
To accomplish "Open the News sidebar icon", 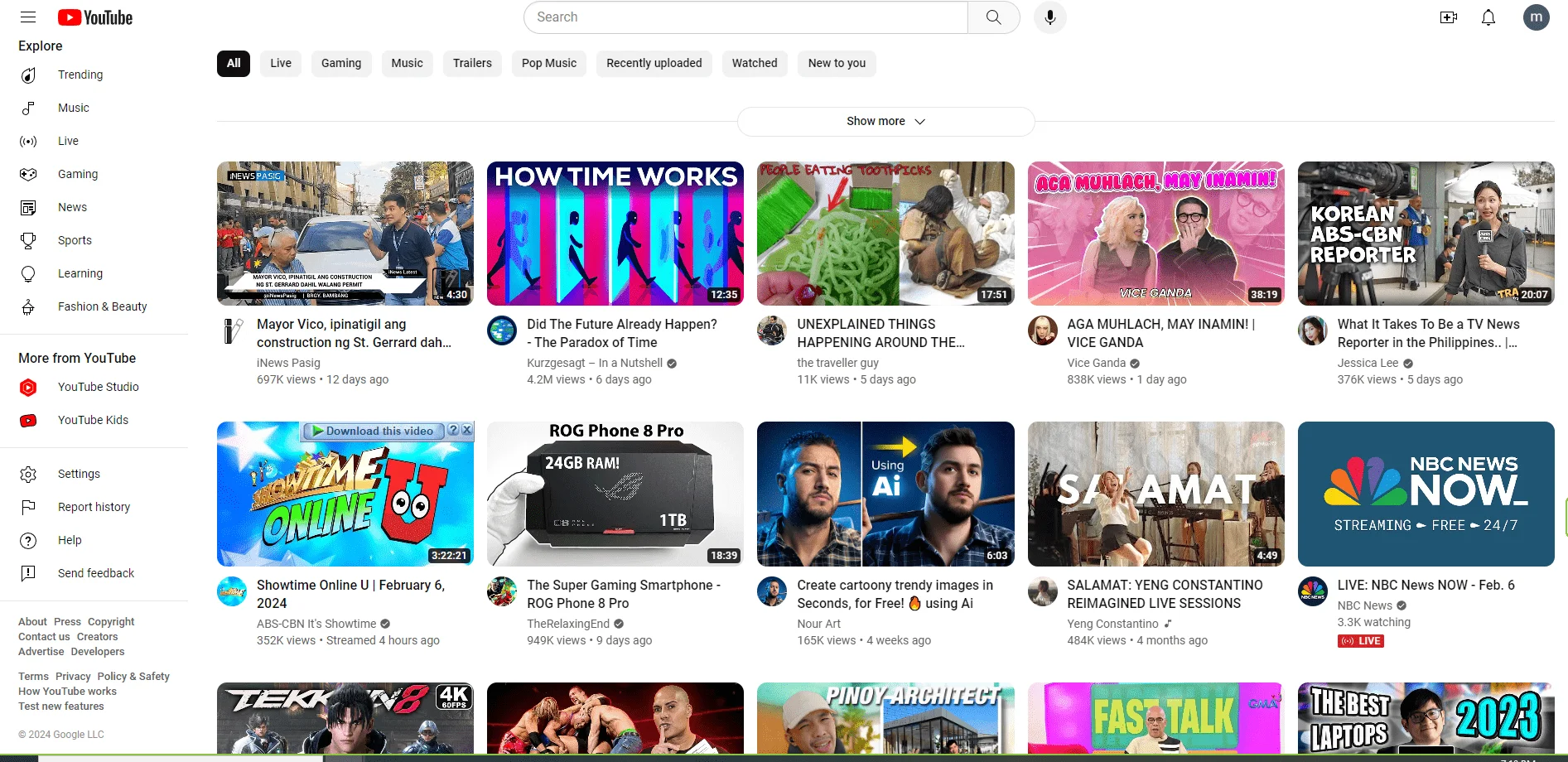I will pos(28,208).
